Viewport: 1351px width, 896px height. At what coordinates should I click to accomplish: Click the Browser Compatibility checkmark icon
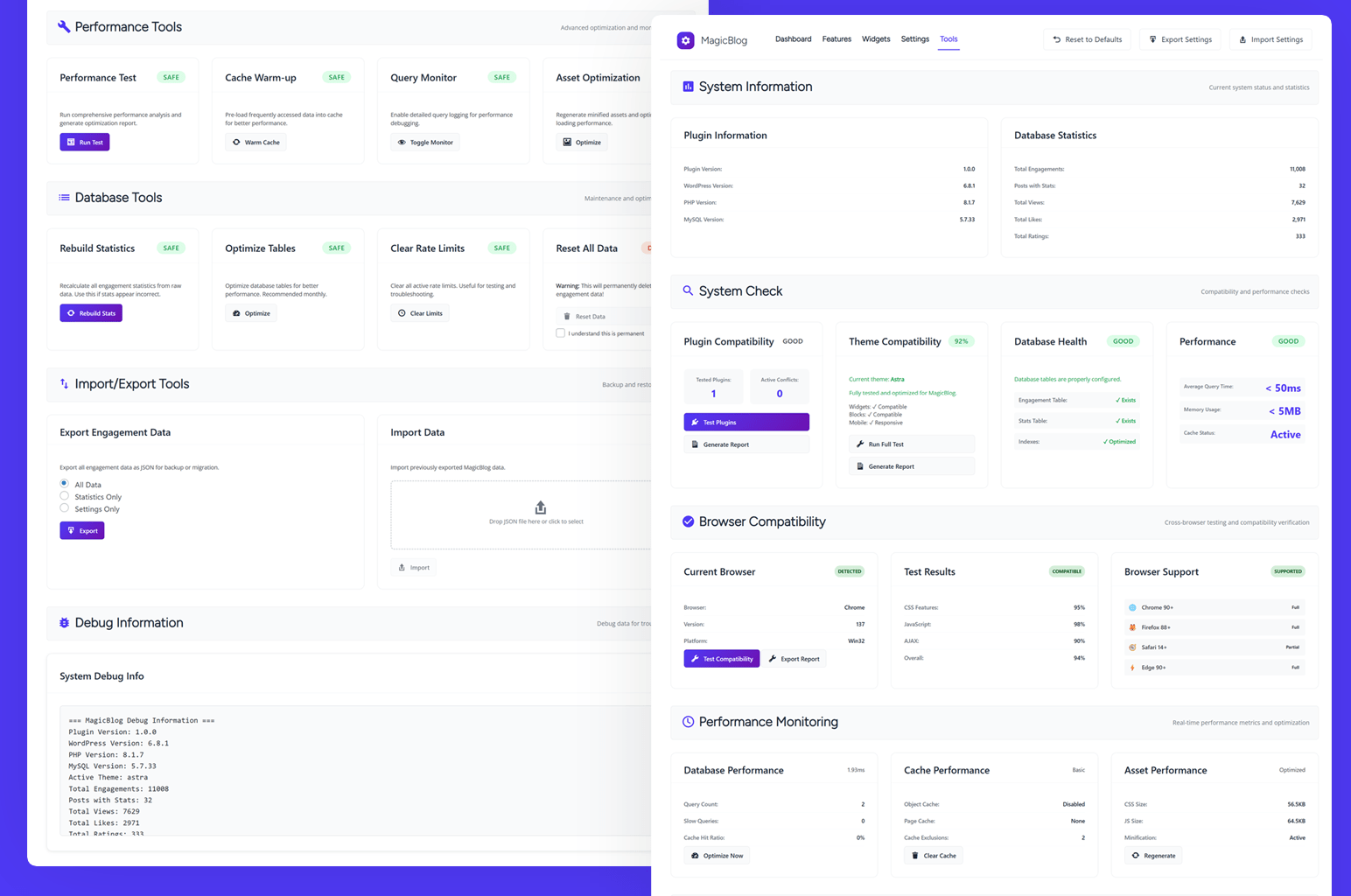coord(688,521)
